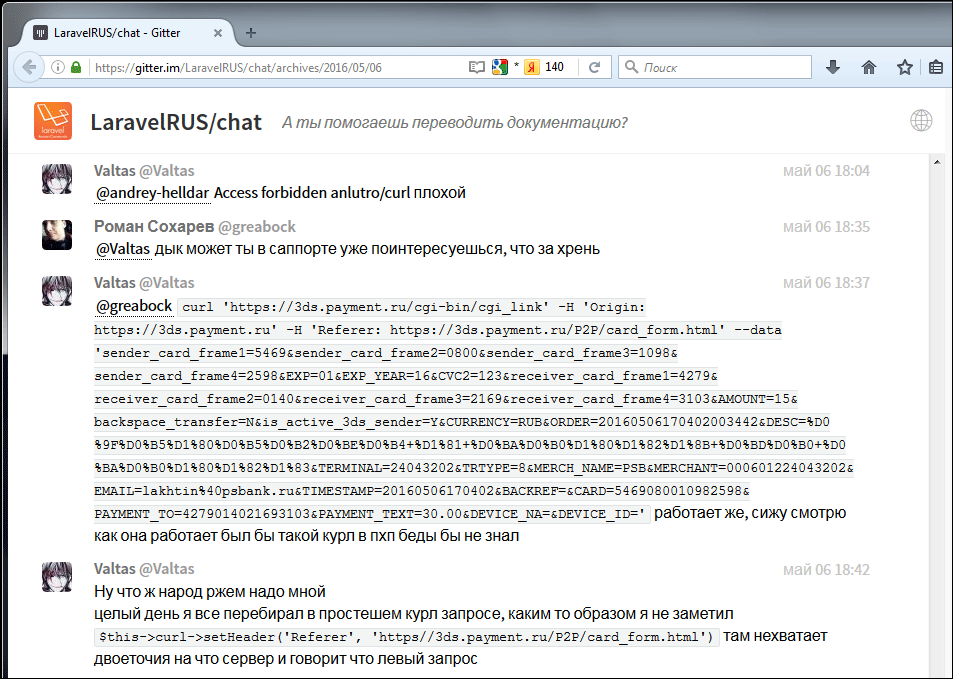Click the browser Back arrow button
The image size is (953, 679).
[x=27, y=67]
